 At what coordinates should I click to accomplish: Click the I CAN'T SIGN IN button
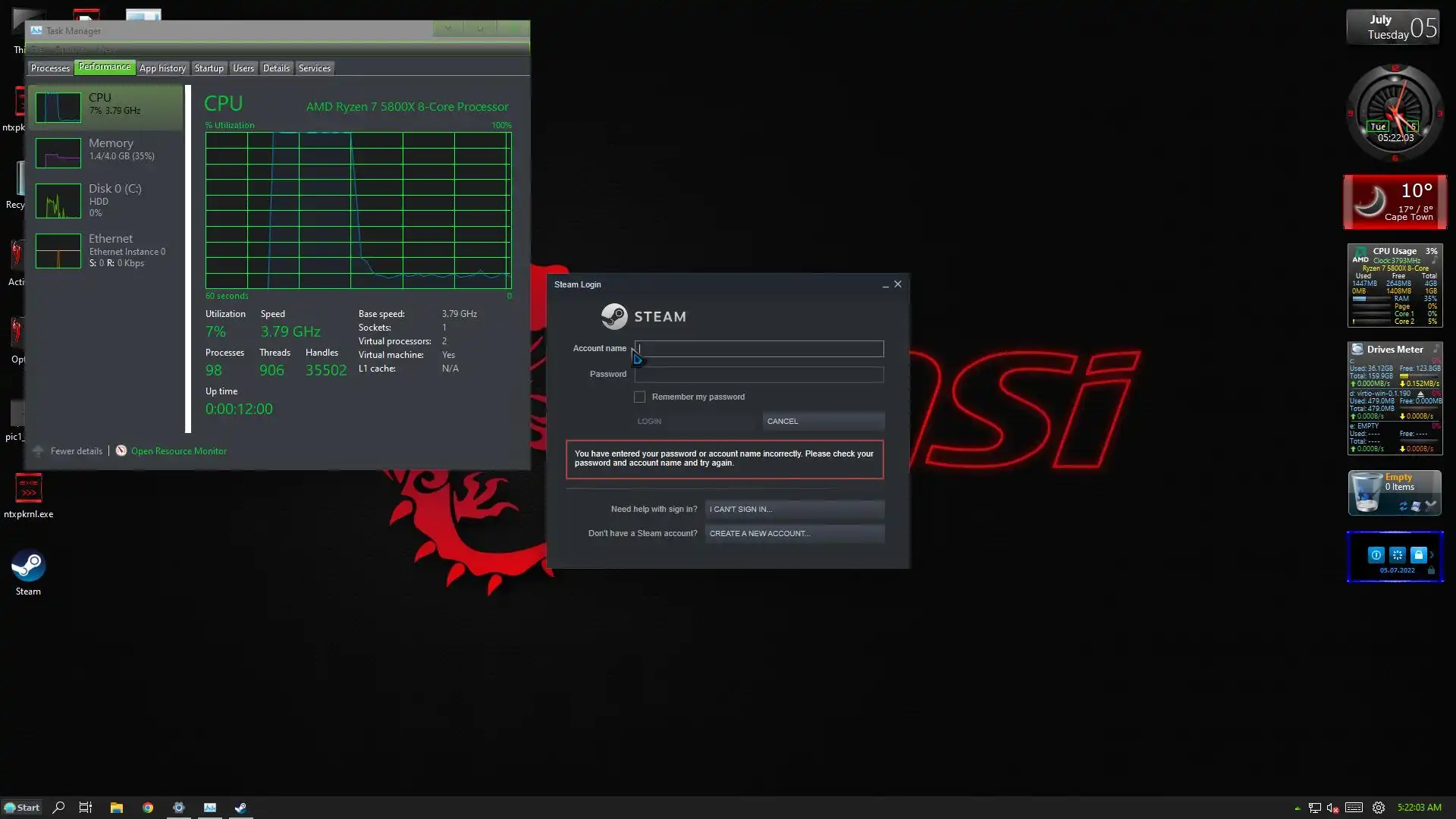(x=794, y=510)
